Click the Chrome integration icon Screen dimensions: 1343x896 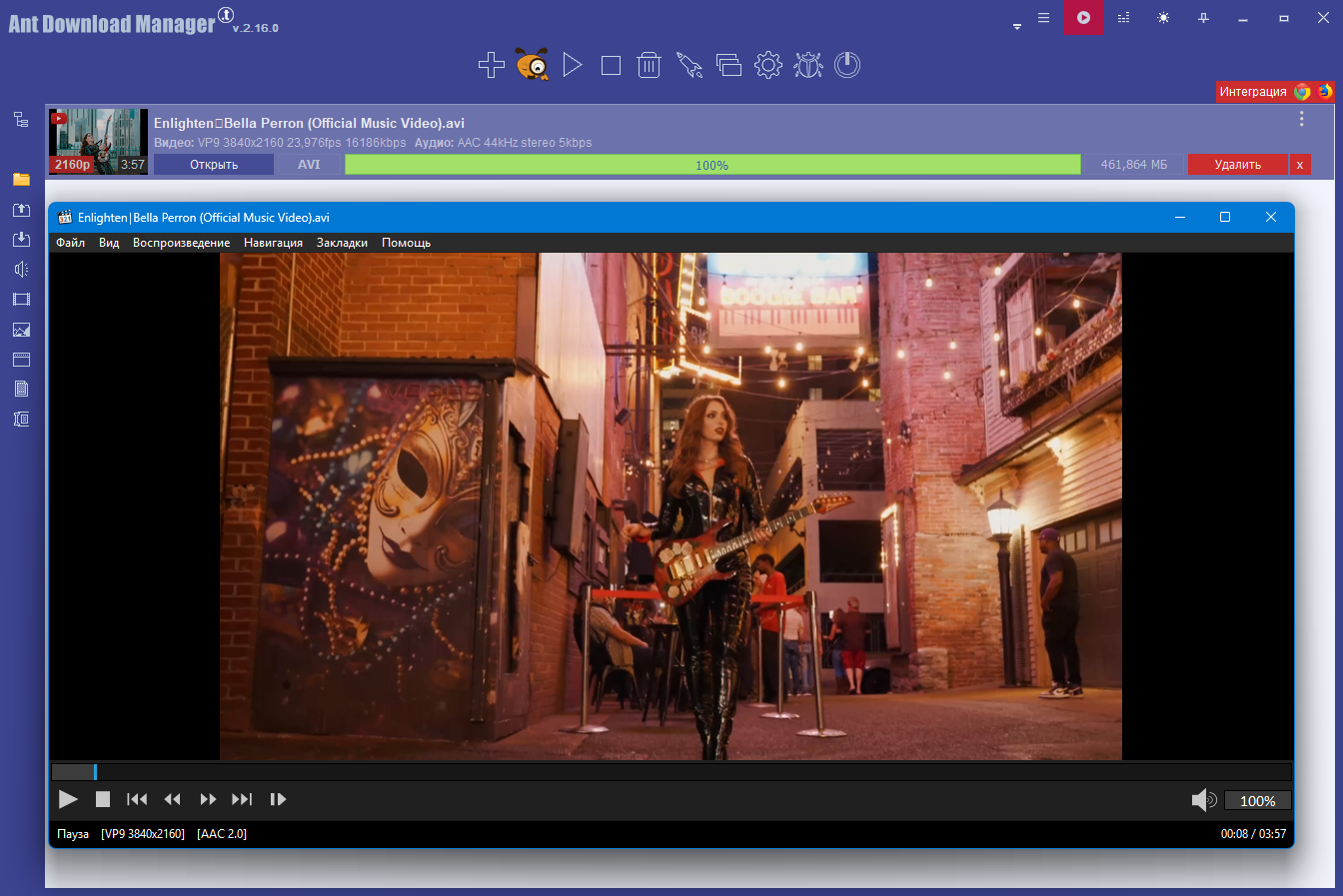[x=1302, y=91]
